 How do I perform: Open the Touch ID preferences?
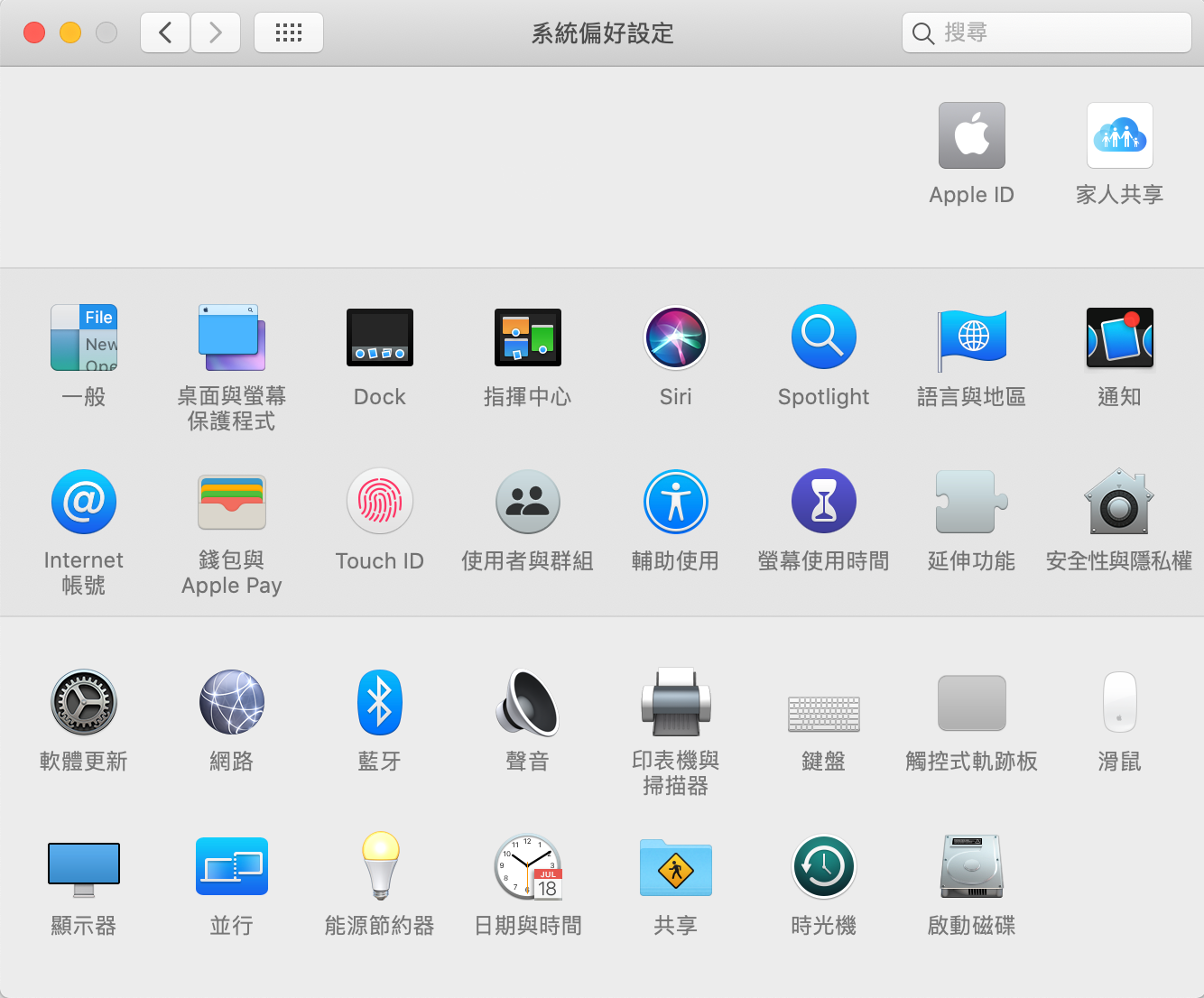point(380,502)
